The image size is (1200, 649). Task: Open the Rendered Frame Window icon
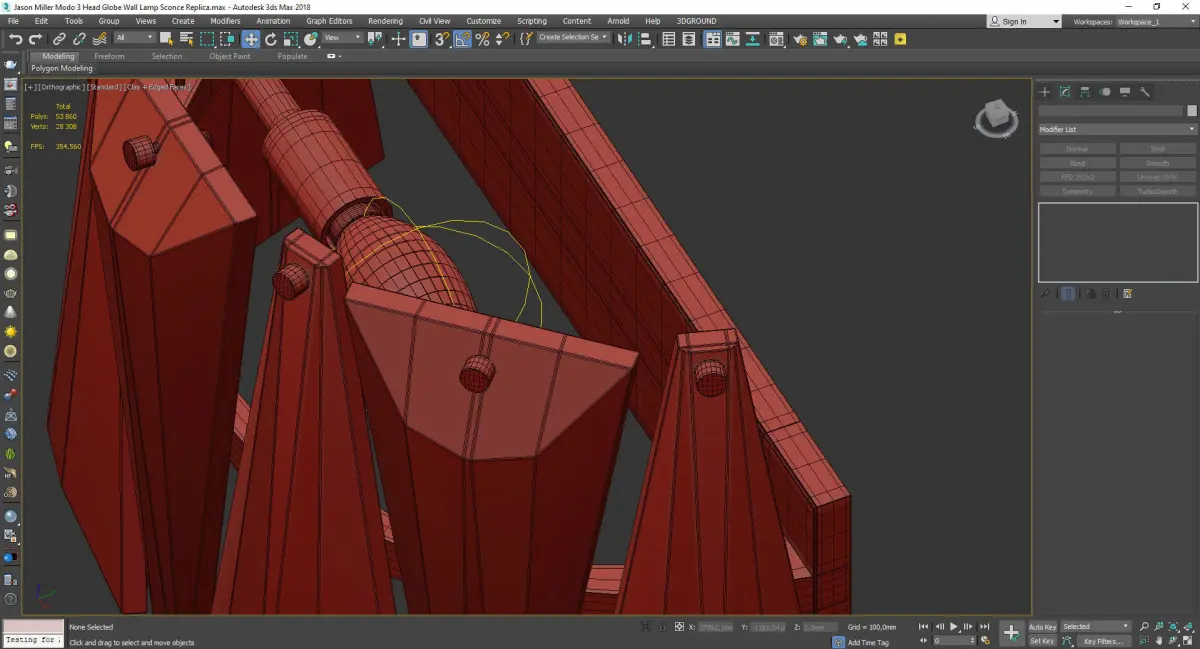820,39
